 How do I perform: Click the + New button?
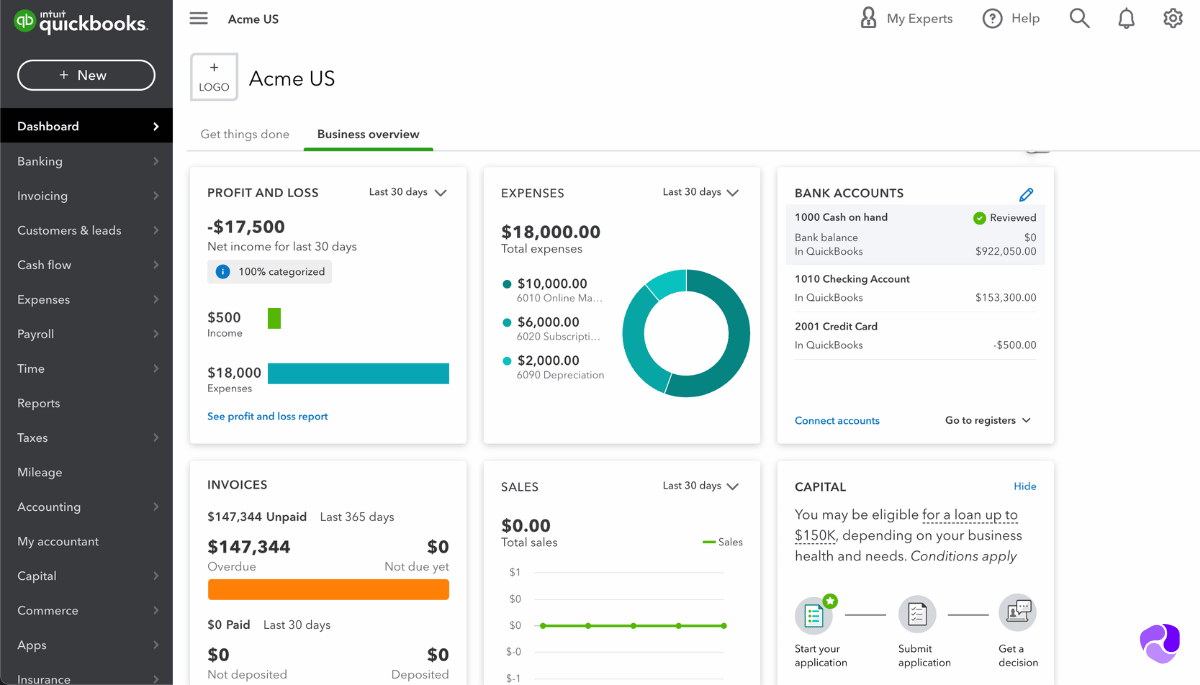pyautogui.click(x=86, y=75)
